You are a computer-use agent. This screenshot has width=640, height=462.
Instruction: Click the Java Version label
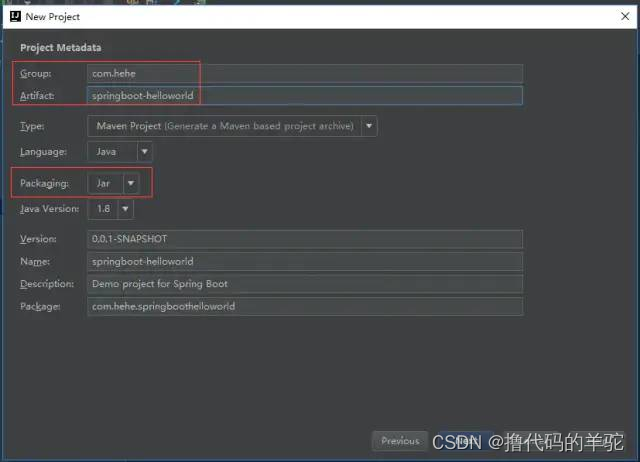pyautogui.click(x=49, y=209)
